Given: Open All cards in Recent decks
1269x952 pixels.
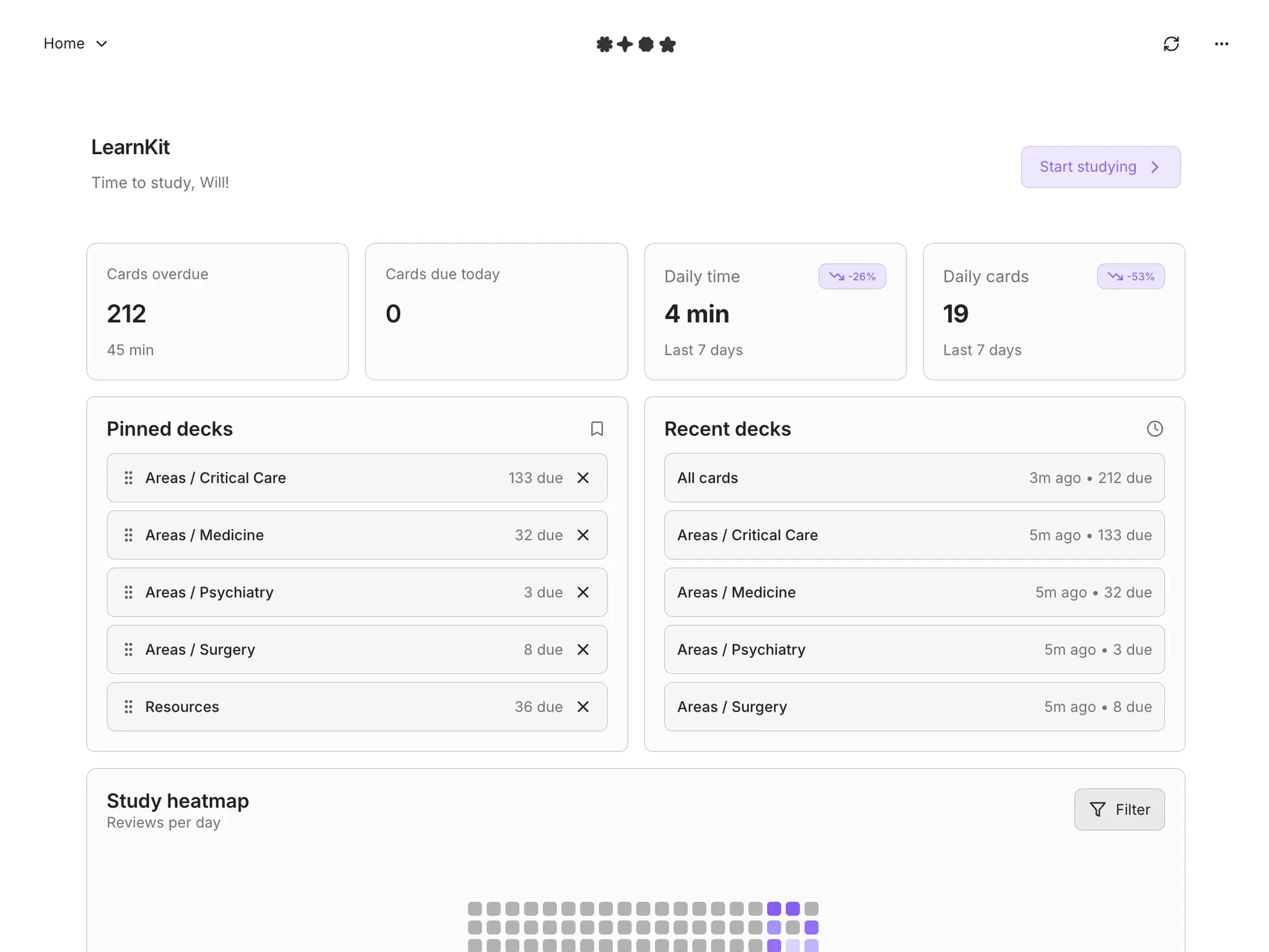Looking at the screenshot, I should [914, 478].
